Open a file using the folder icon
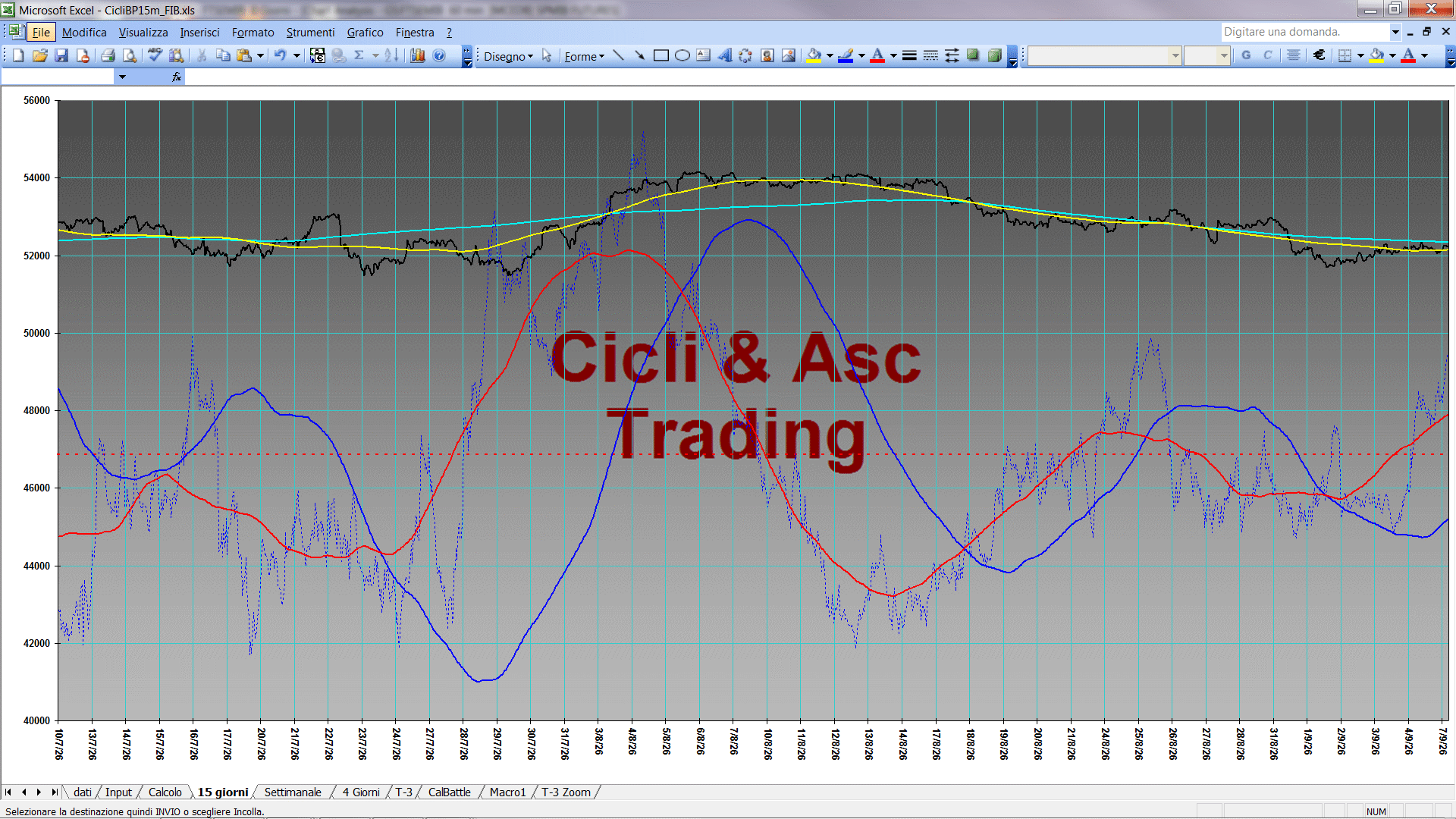This screenshot has height=819, width=1456. point(40,55)
